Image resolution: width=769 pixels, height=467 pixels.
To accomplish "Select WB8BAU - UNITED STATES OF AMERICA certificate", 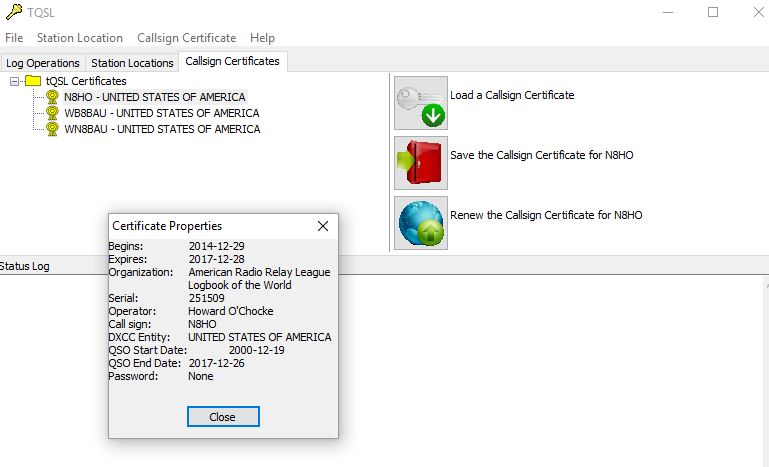I will (x=161, y=113).
